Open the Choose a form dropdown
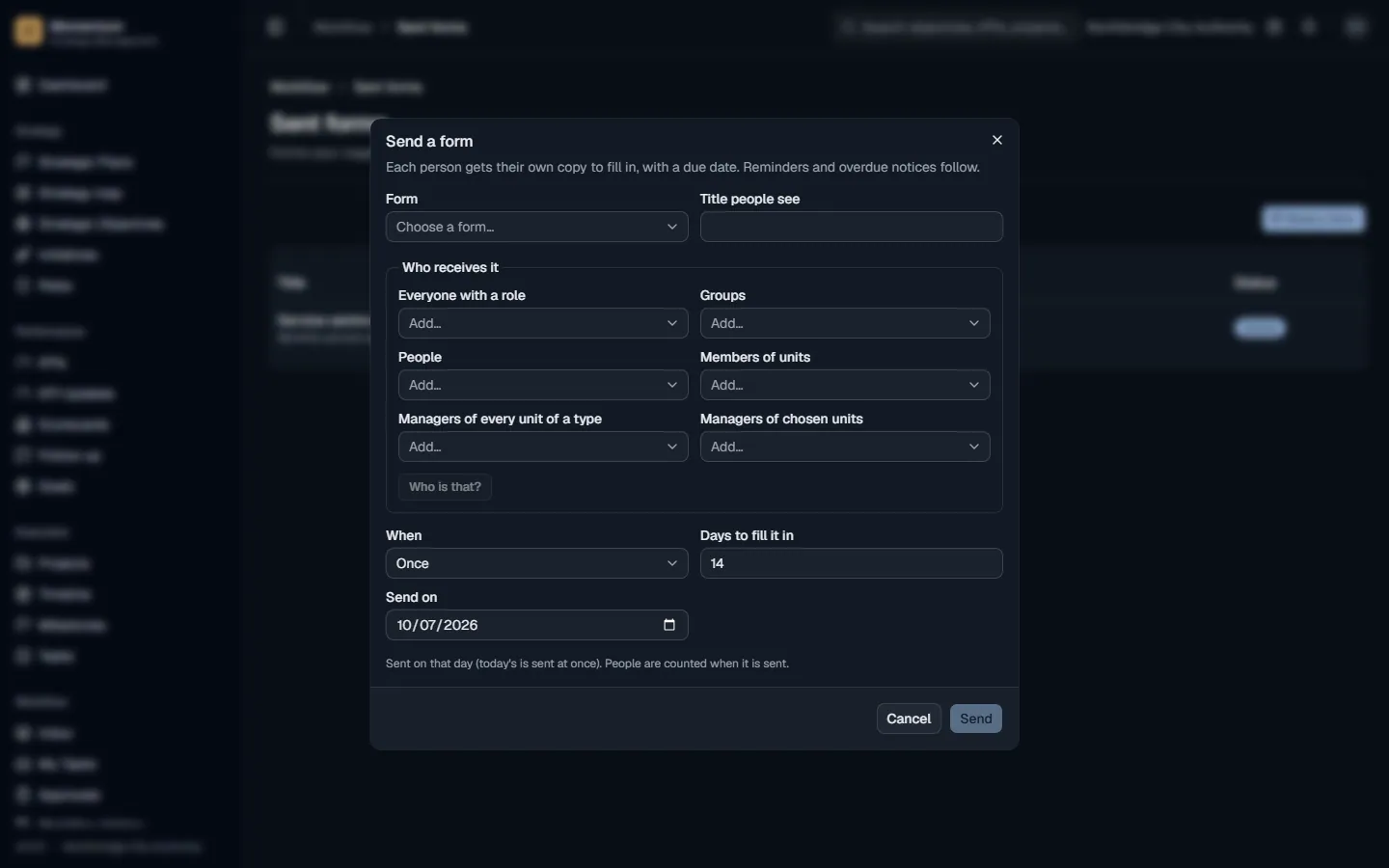 click(536, 227)
